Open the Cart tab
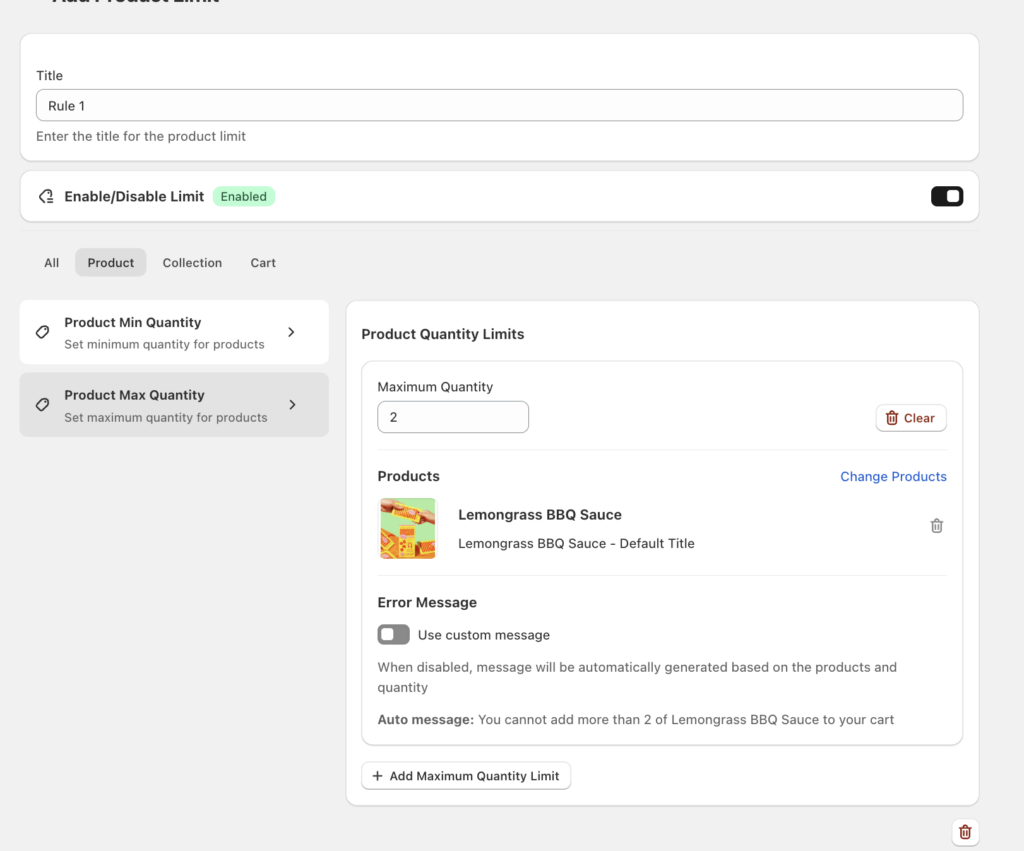1024x851 pixels. tap(263, 263)
